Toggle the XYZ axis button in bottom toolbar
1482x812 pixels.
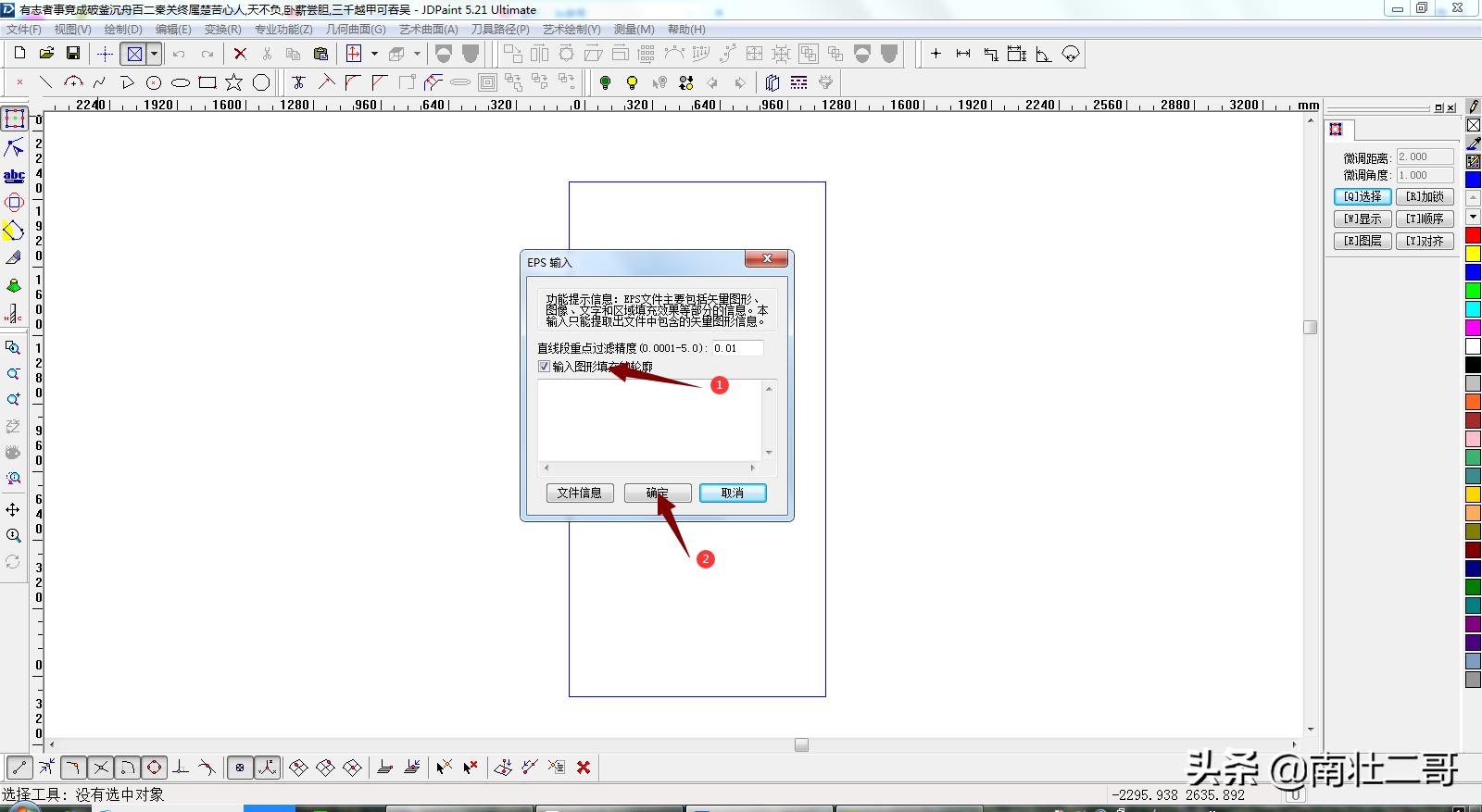[268, 767]
